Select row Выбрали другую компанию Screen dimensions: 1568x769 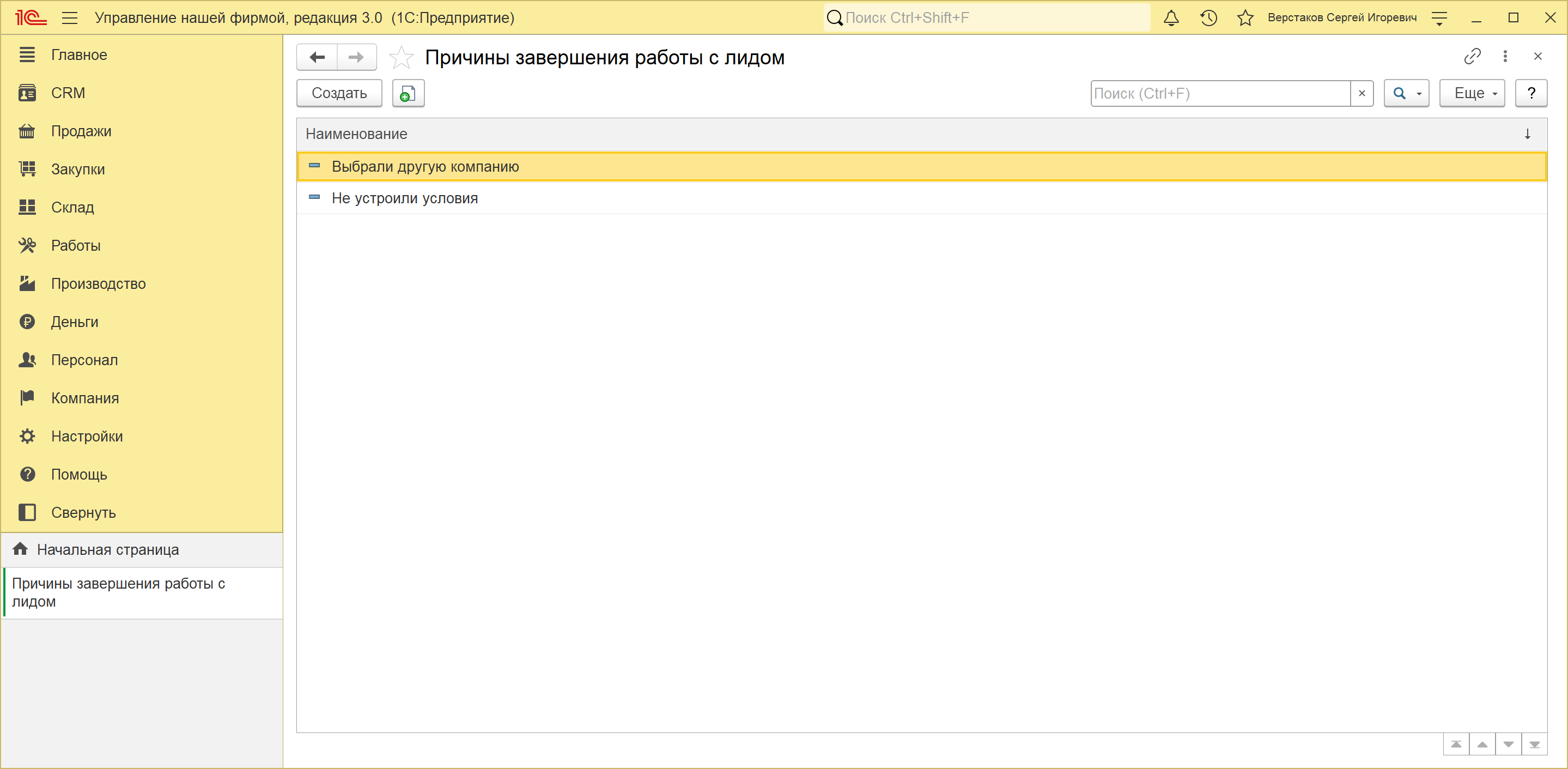pyautogui.click(x=921, y=167)
